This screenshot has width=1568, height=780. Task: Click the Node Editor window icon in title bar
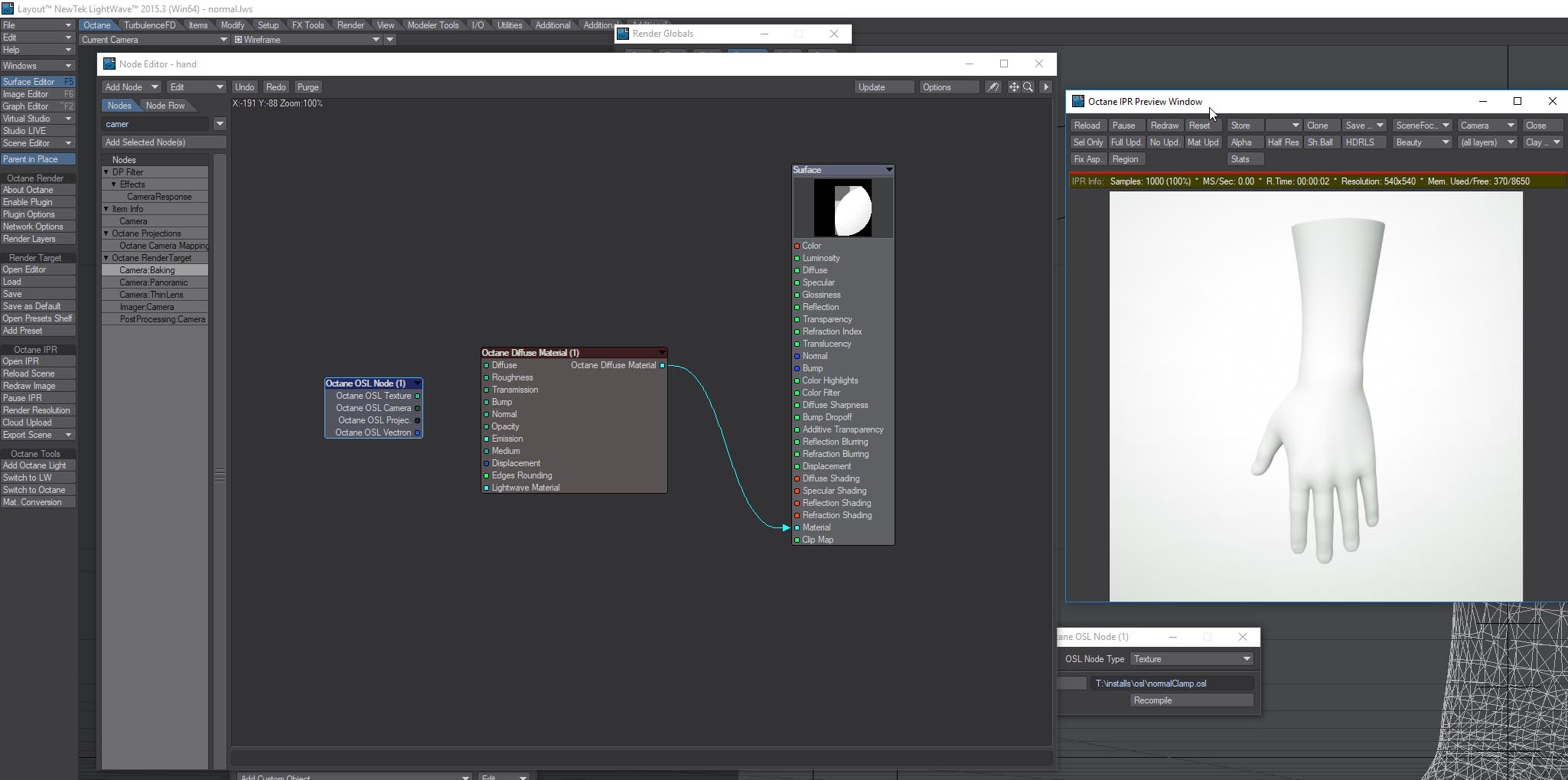[109, 64]
